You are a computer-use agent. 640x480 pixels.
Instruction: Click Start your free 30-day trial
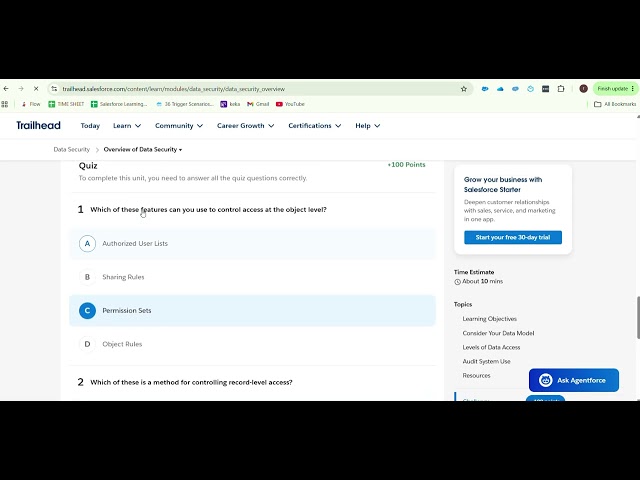(513, 237)
